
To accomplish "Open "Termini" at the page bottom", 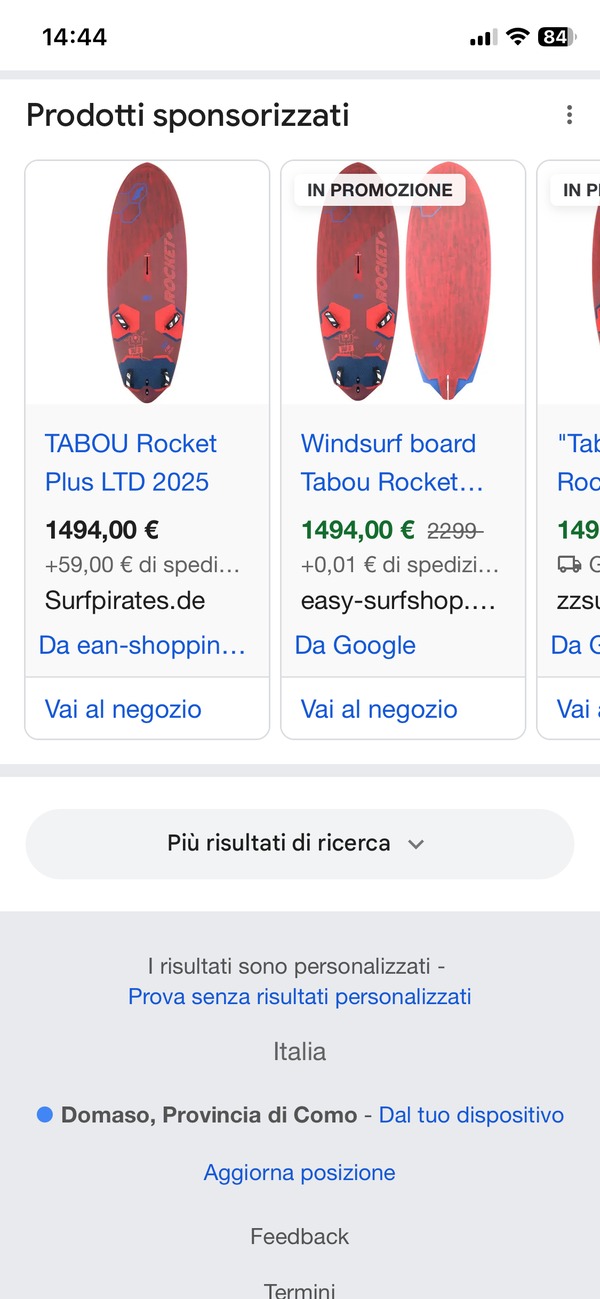I will click(x=299, y=1290).
